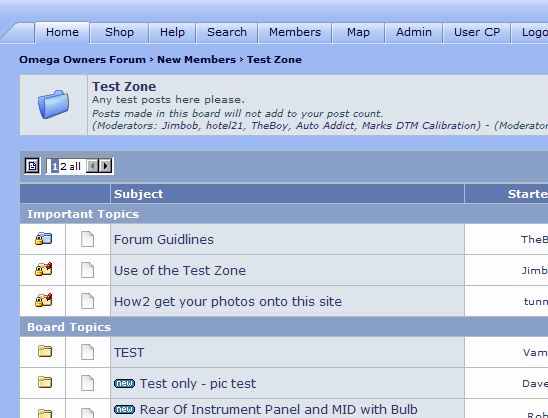This screenshot has width=548, height=418.
Task: Show all pages via 'all' link
Action: [74, 166]
